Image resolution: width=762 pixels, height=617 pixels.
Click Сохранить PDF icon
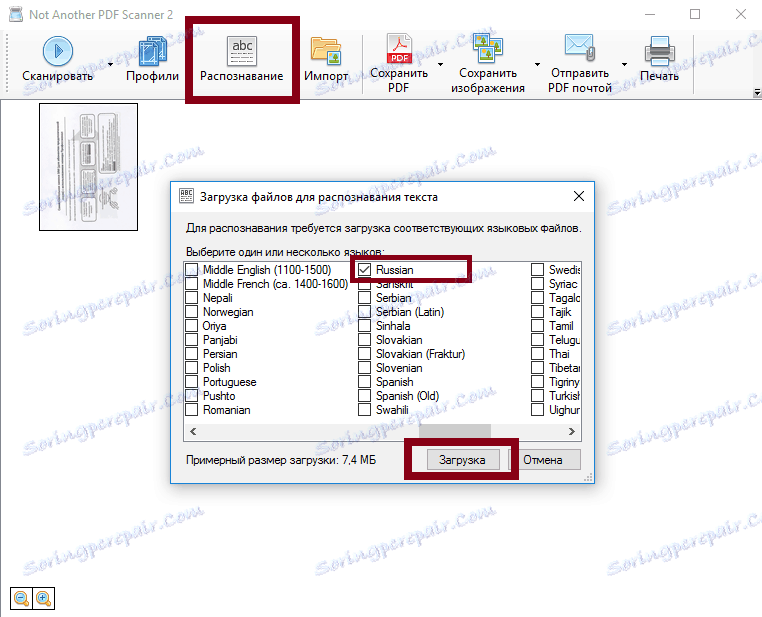[x=399, y=48]
